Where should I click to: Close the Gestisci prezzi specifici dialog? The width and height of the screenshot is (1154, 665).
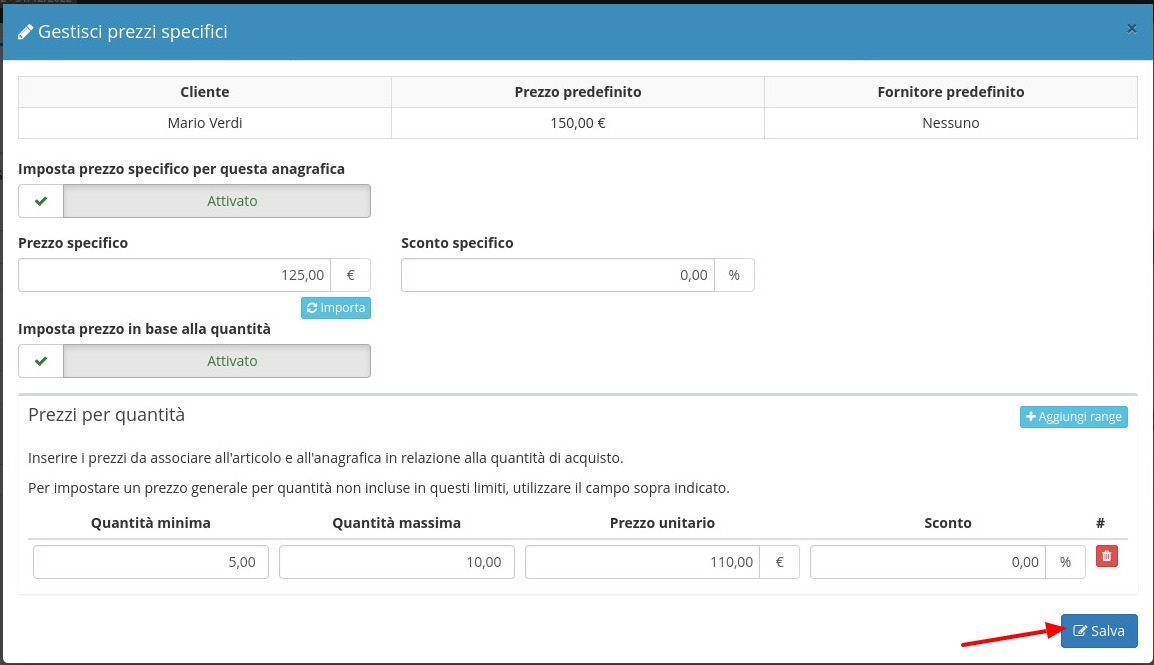[x=1131, y=29]
